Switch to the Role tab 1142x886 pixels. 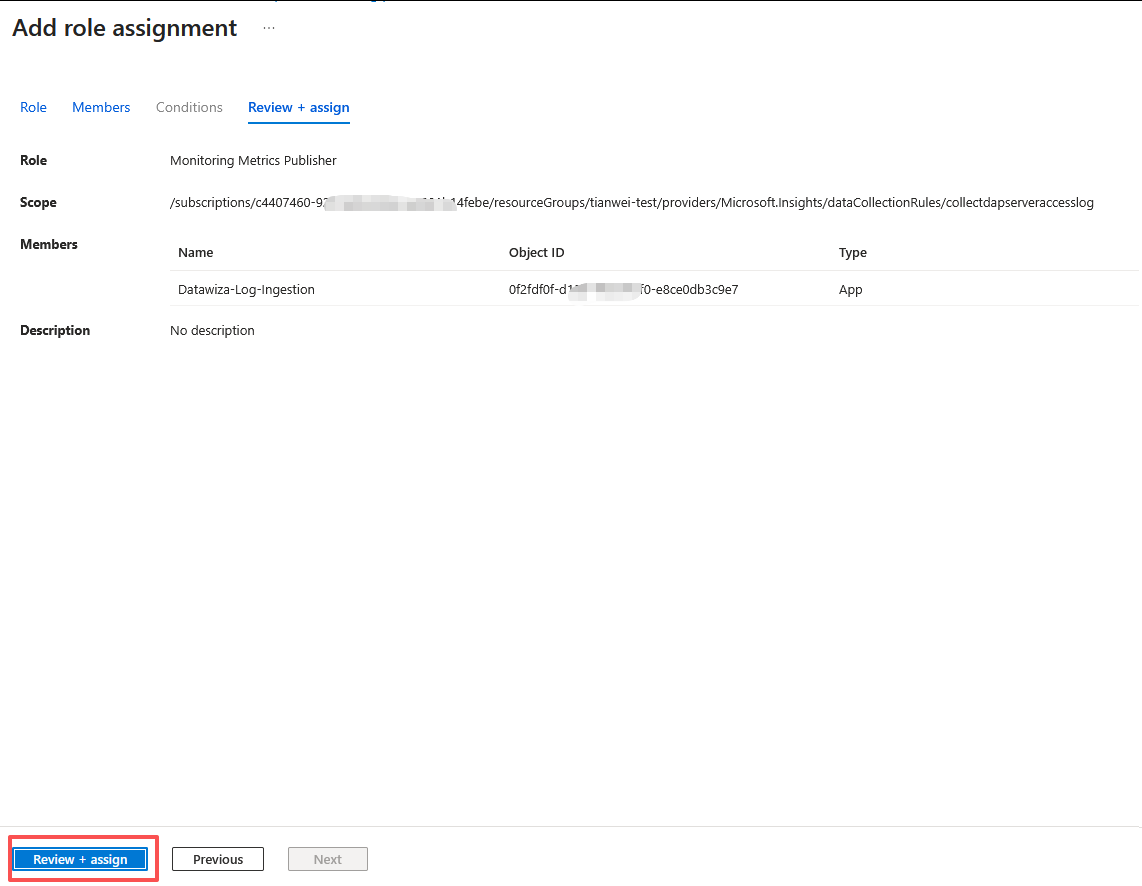[x=33, y=107]
